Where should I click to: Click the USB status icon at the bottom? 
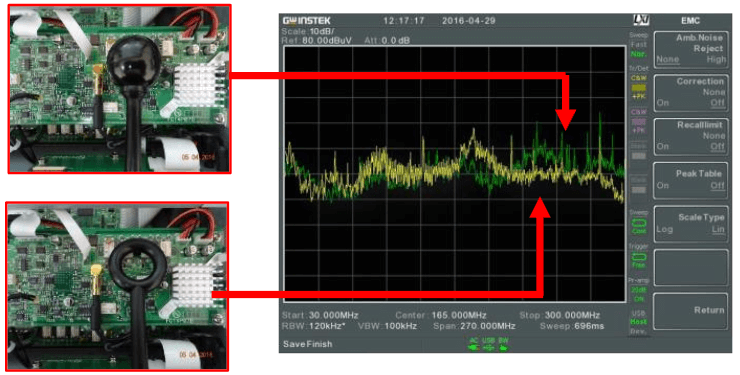pyautogui.click(x=488, y=344)
